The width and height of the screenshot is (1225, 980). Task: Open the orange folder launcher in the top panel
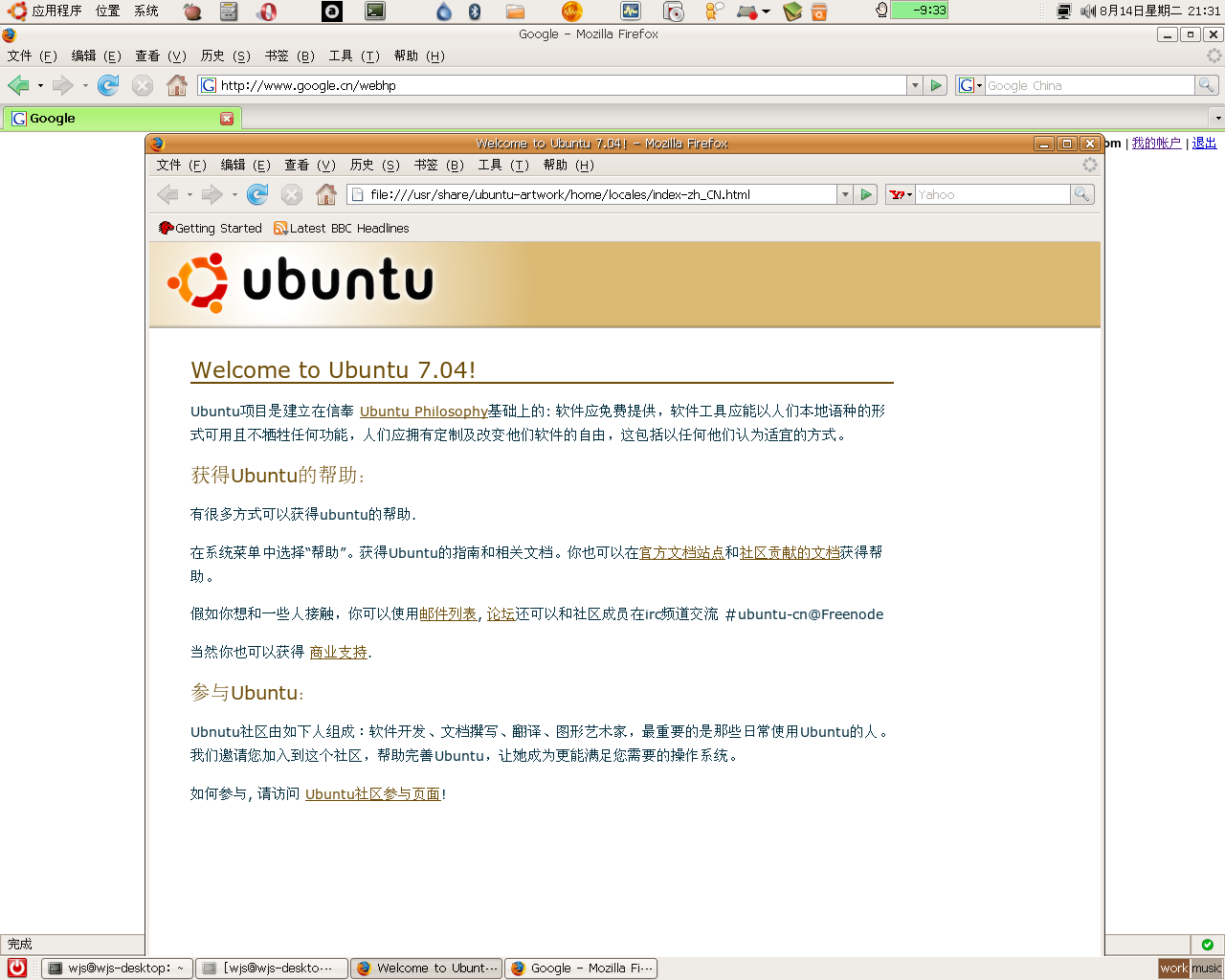[515, 11]
